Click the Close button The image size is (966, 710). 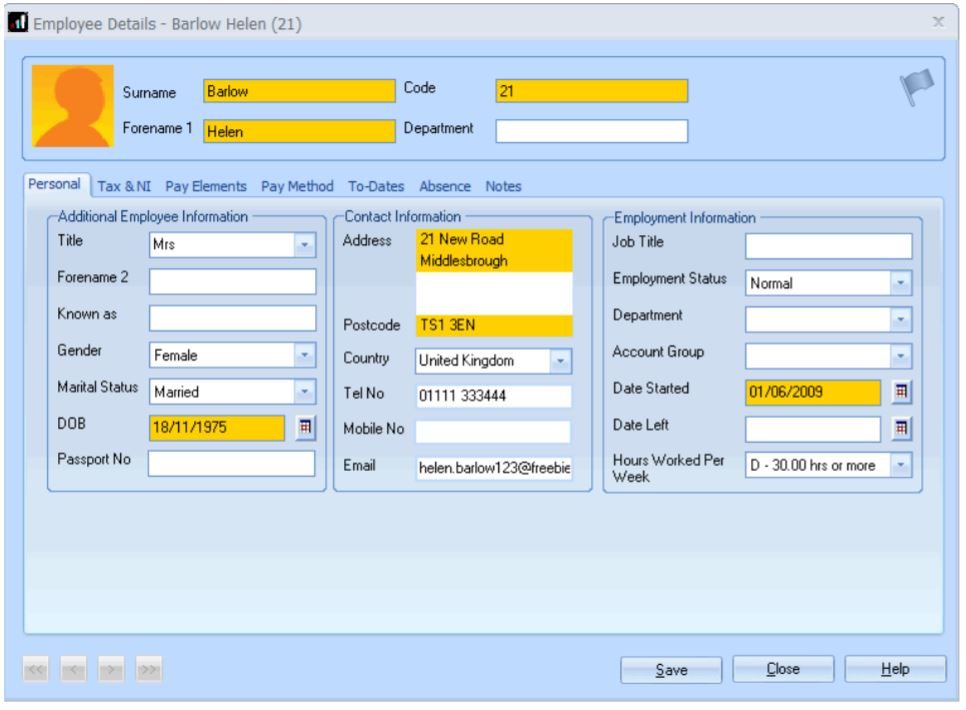pyautogui.click(x=783, y=669)
